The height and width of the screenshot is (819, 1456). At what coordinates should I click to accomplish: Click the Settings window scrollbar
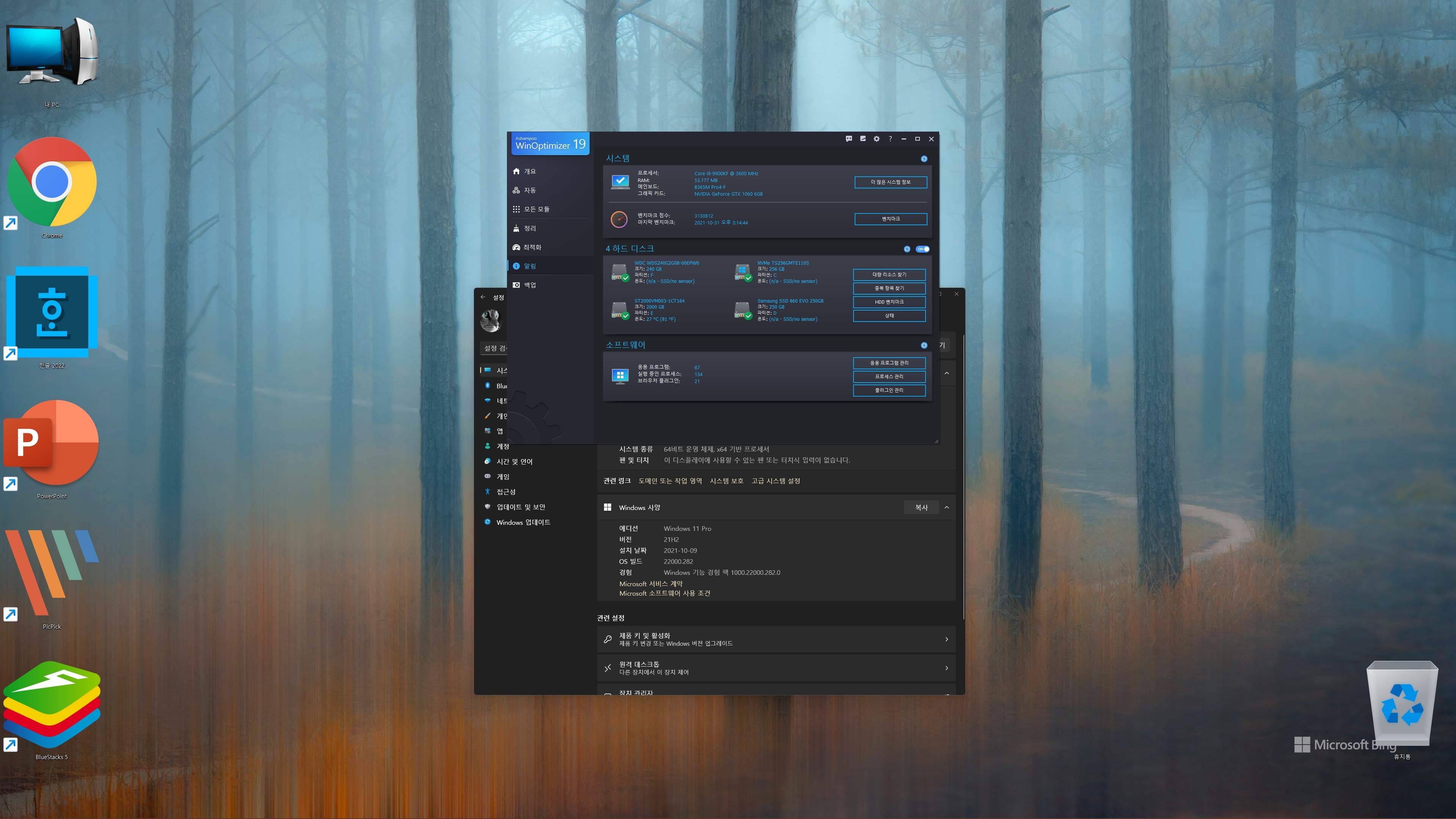pyautogui.click(x=964, y=477)
